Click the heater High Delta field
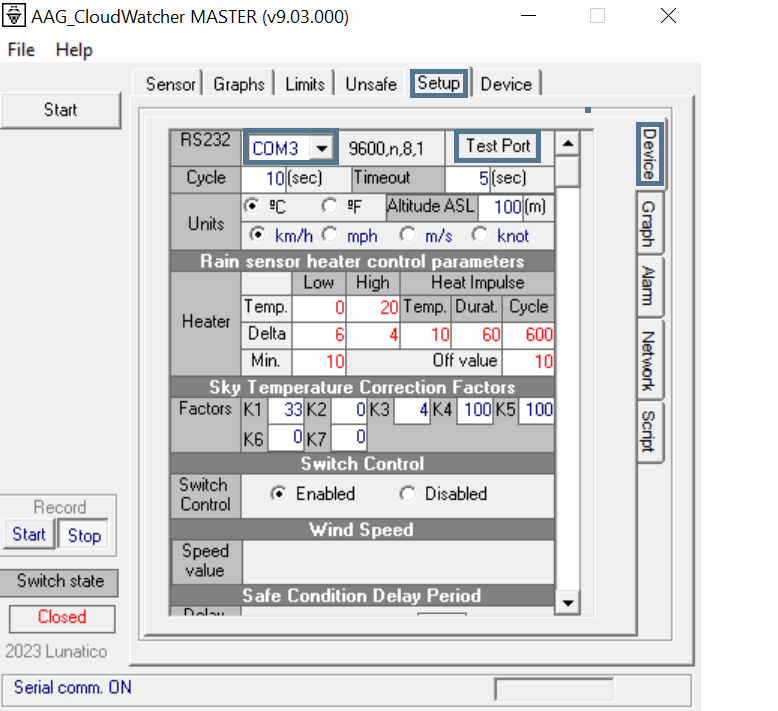Screen dimensions: 778x711 click(x=373, y=334)
